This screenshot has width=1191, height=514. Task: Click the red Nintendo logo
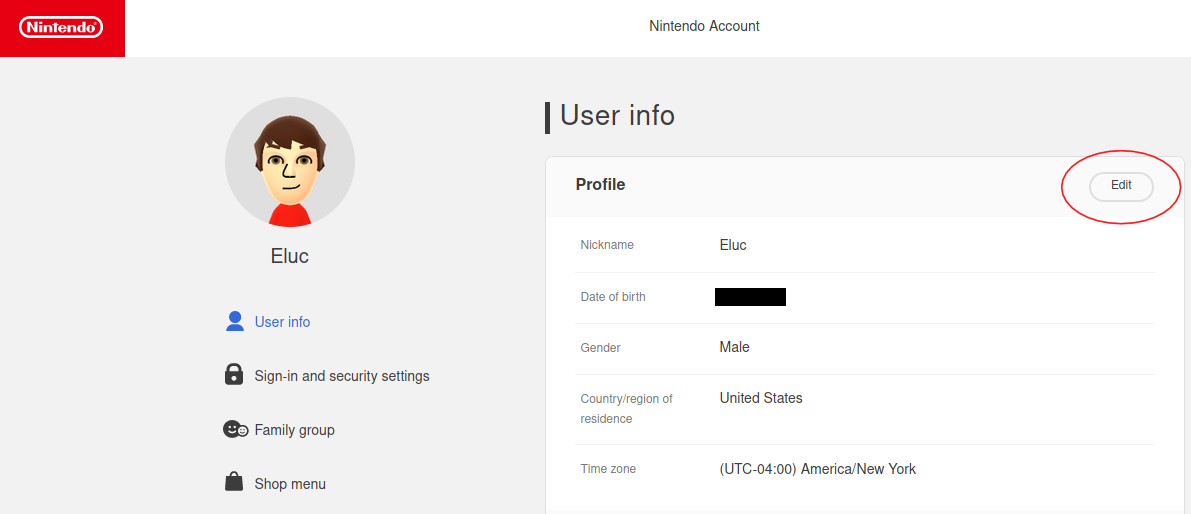click(x=61, y=28)
